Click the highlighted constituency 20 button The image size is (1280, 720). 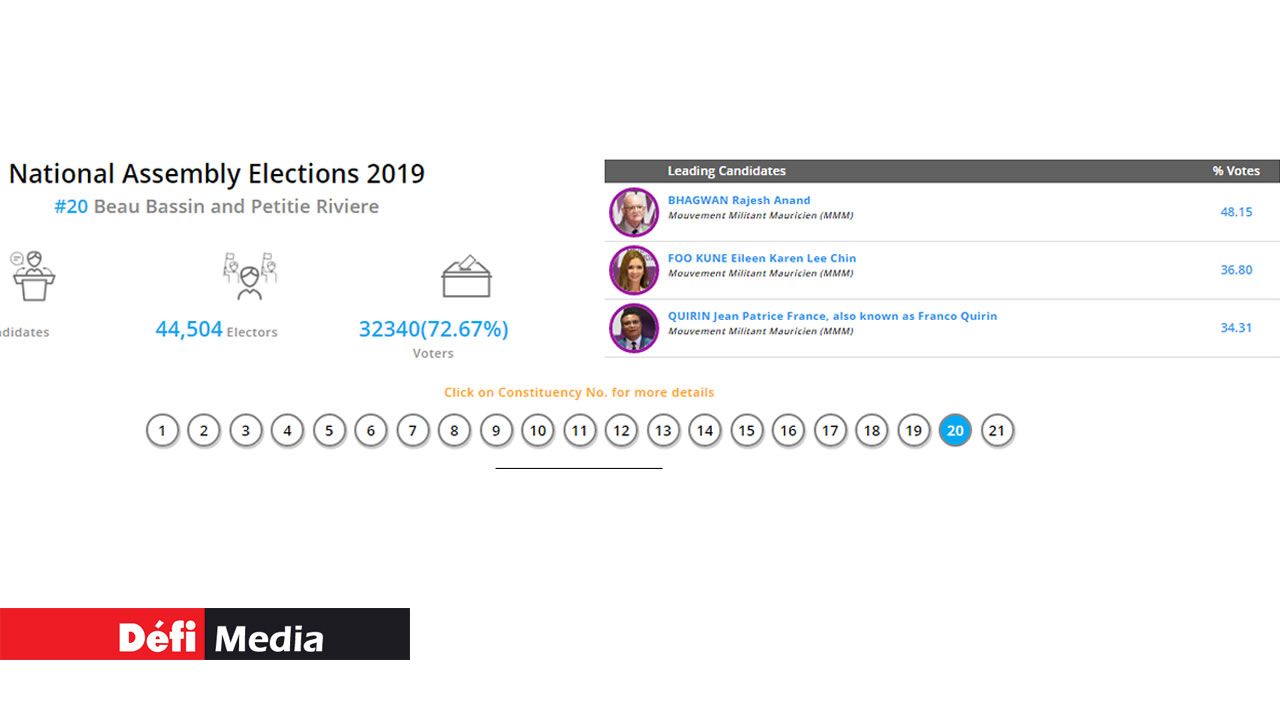pyautogui.click(x=955, y=431)
